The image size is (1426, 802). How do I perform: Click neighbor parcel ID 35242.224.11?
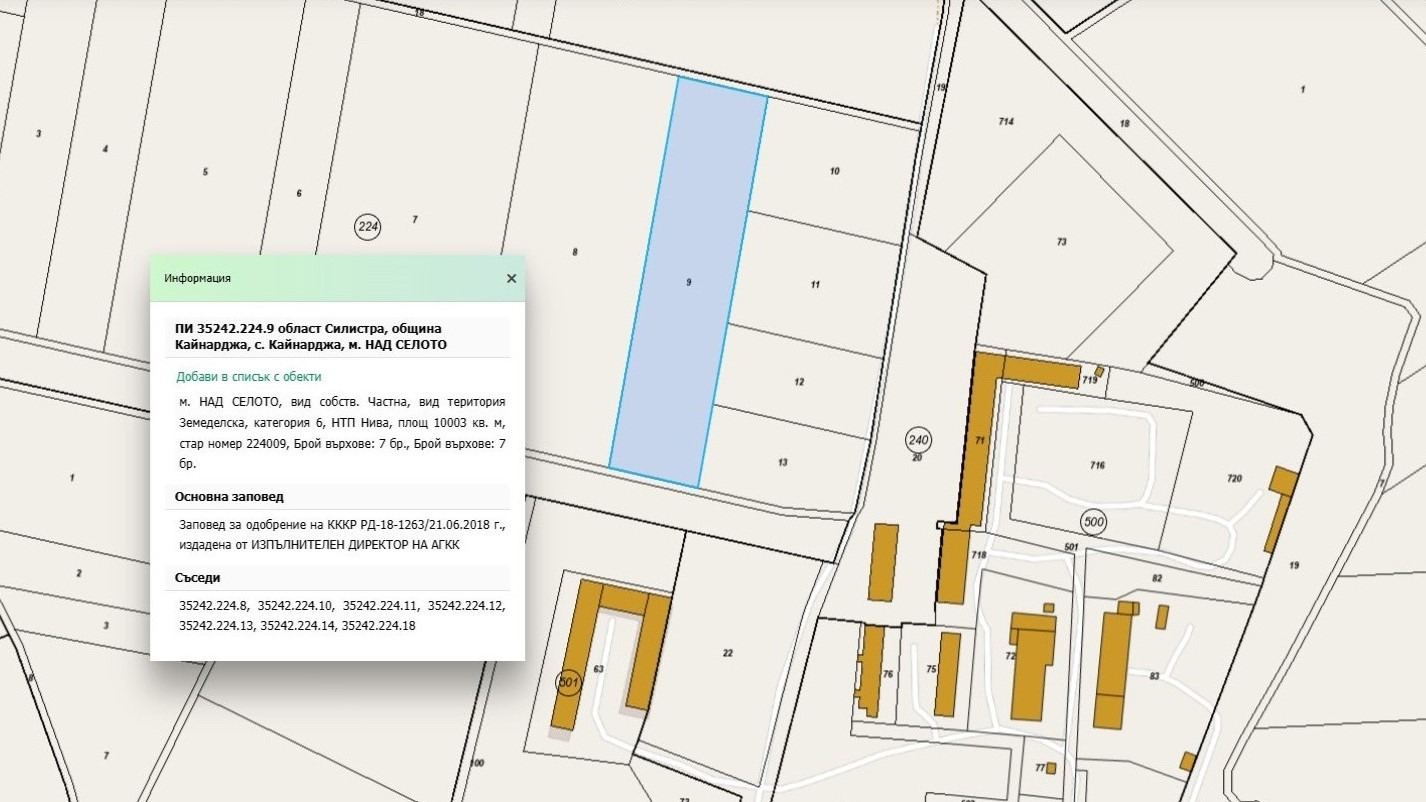(380, 605)
